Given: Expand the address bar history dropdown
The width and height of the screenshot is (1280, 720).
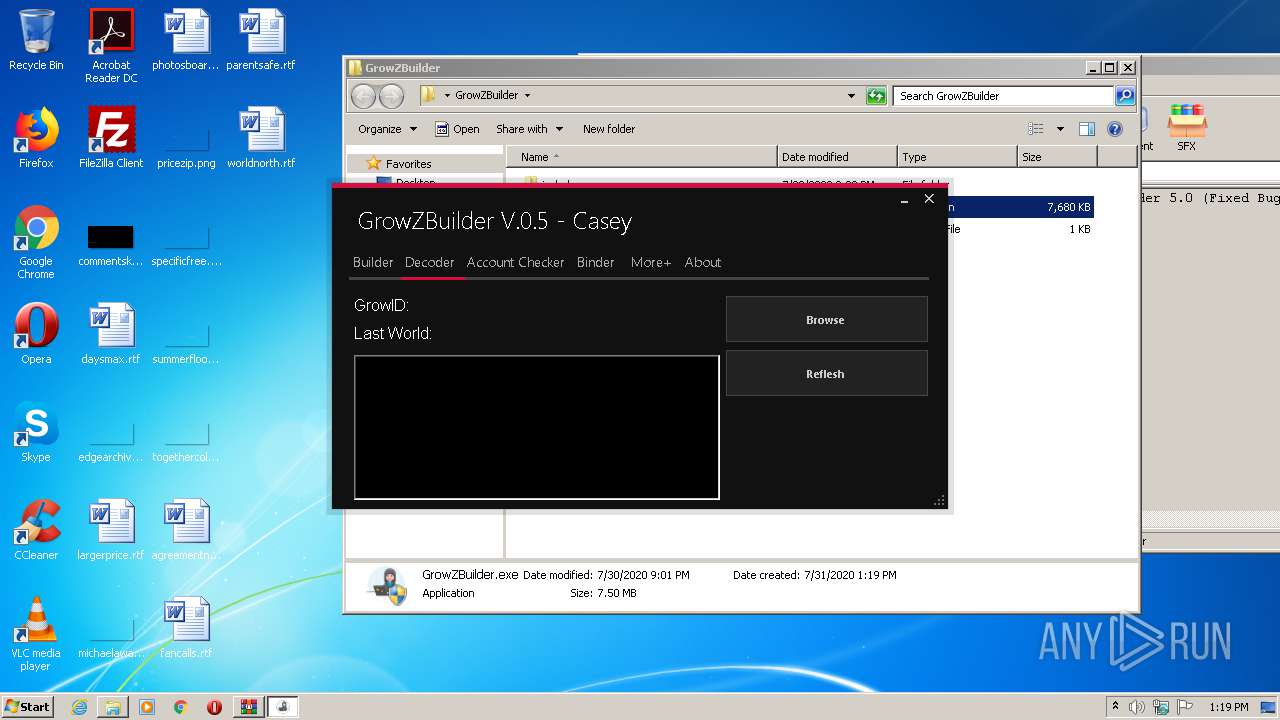Looking at the screenshot, I should tap(851, 96).
